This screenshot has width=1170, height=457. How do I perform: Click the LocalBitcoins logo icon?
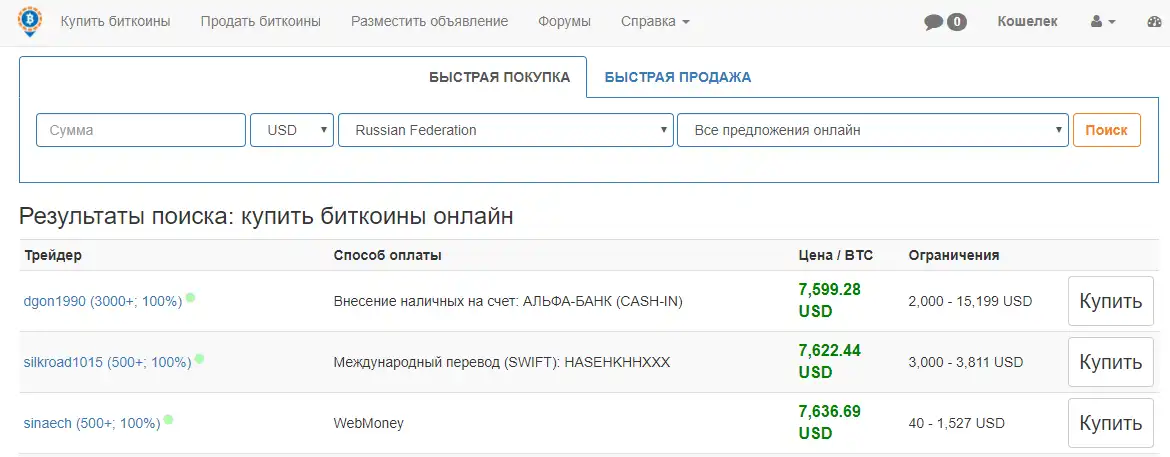point(31,21)
